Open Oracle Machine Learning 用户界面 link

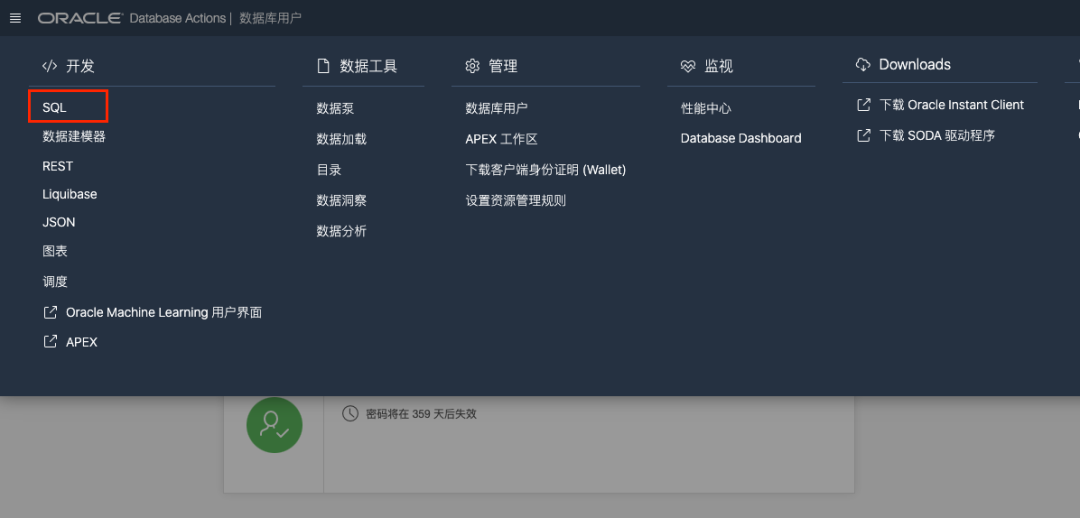click(164, 312)
